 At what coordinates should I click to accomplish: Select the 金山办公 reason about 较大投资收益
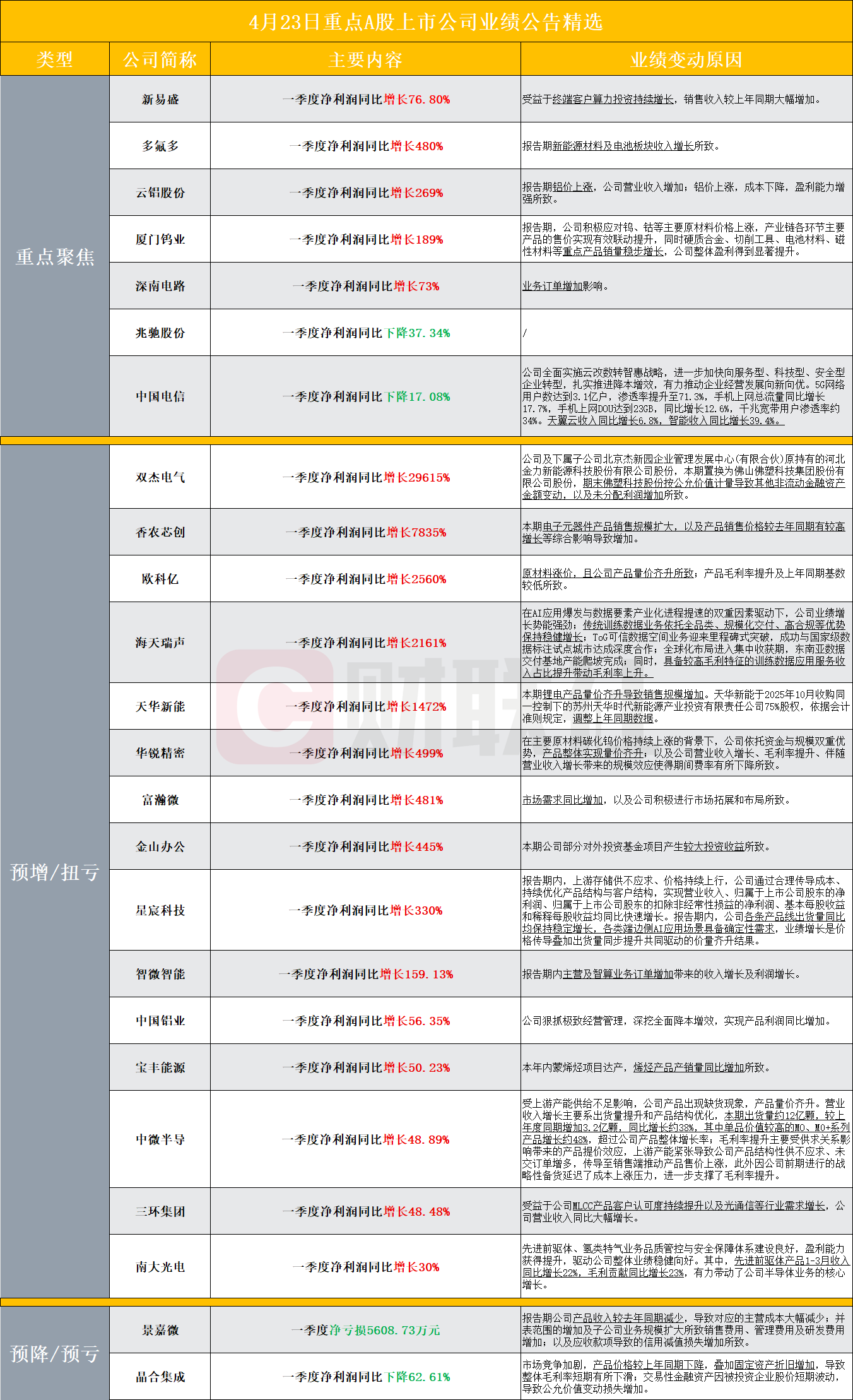(647, 846)
